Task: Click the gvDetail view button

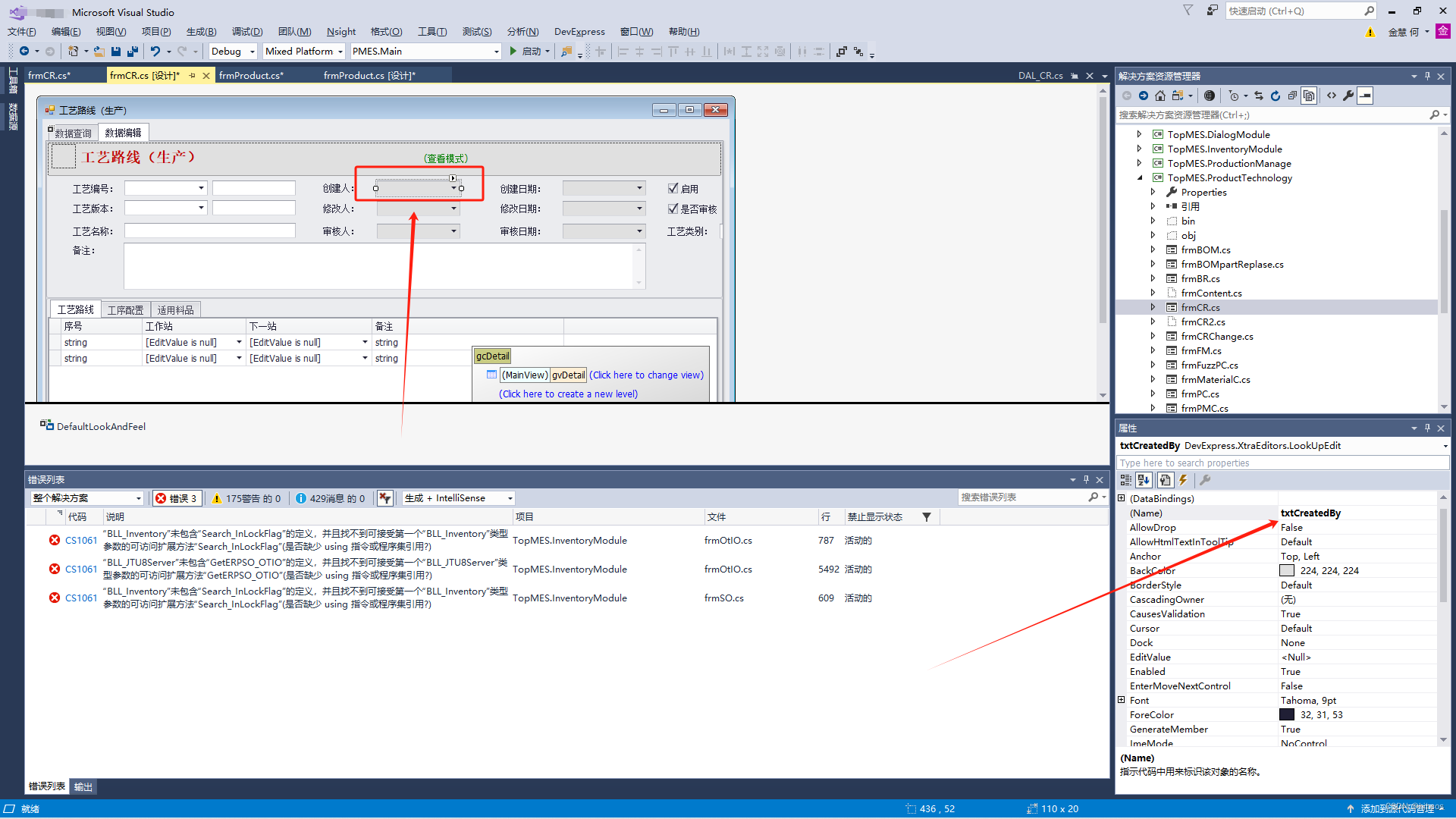Action: 568,375
